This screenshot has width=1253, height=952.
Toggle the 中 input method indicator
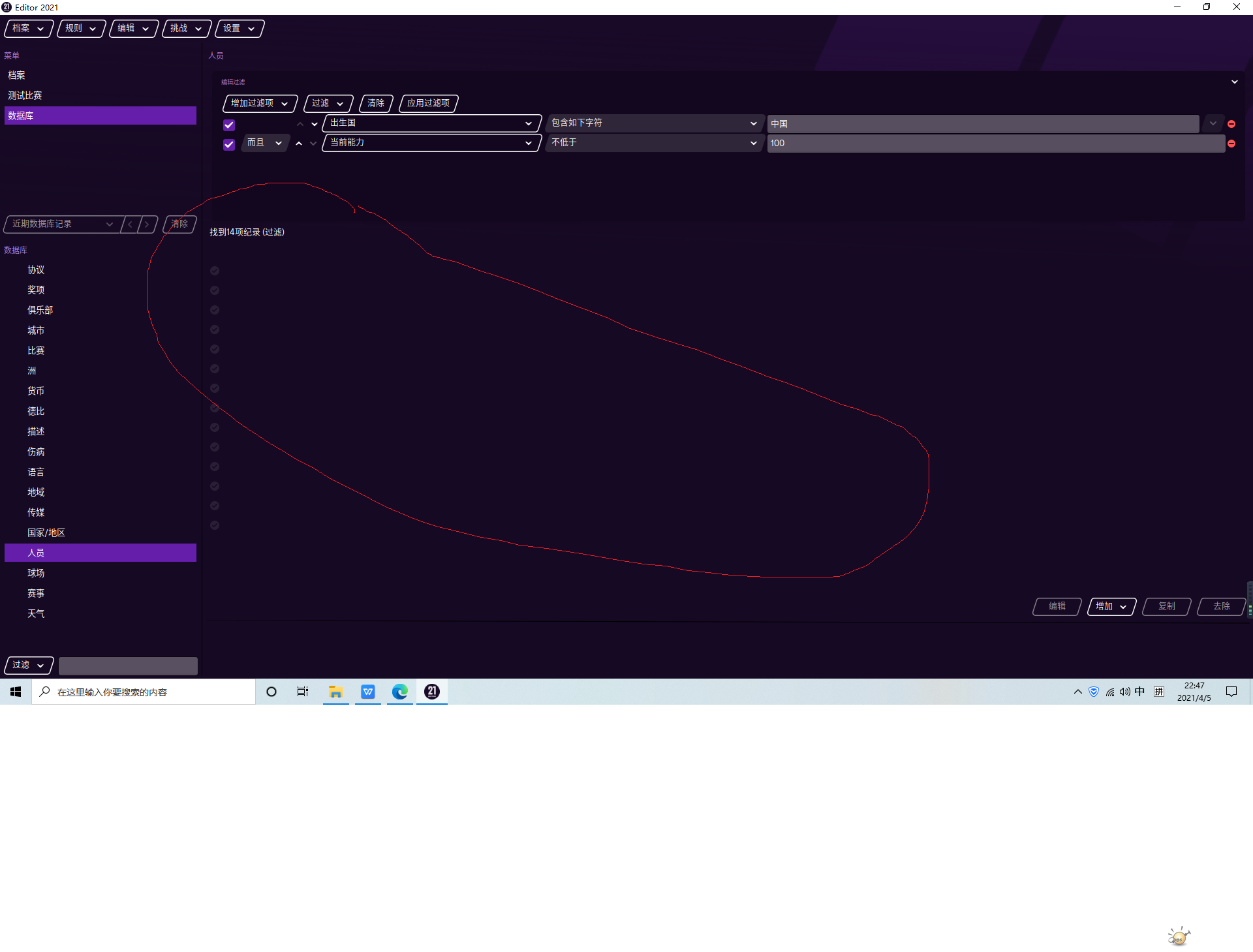(1139, 692)
